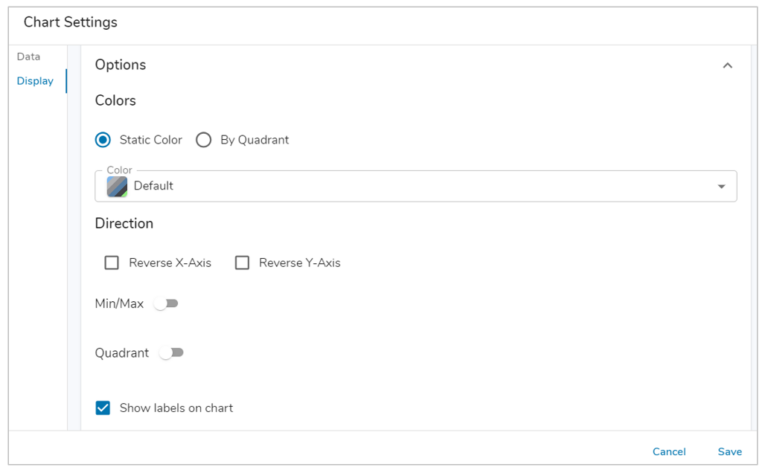Click the Options section header
This screenshot has height=470, width=768.
[x=121, y=65]
